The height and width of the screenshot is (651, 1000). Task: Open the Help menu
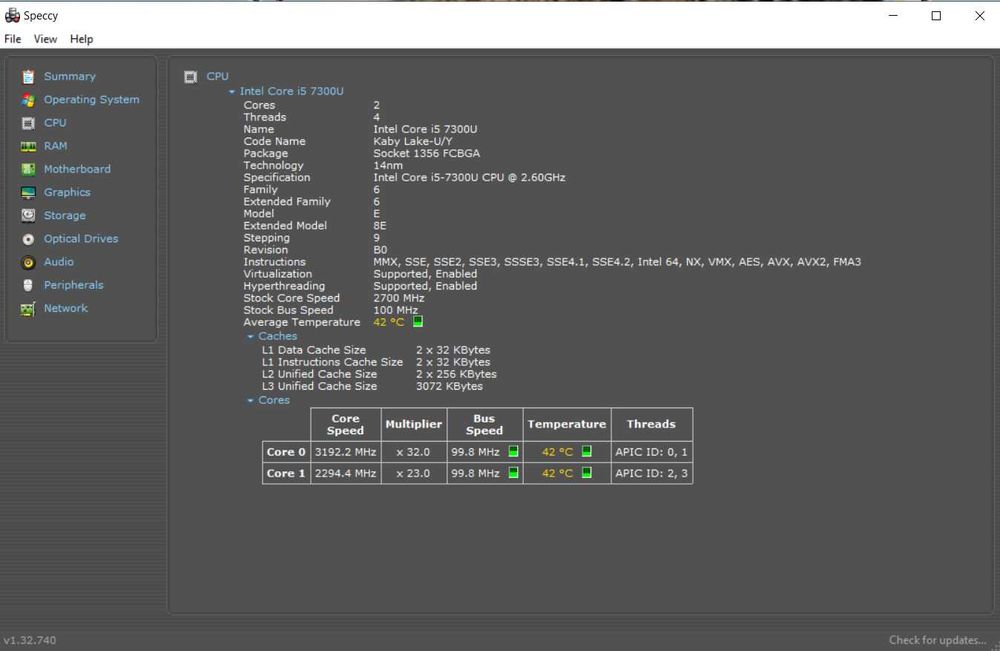(81, 39)
